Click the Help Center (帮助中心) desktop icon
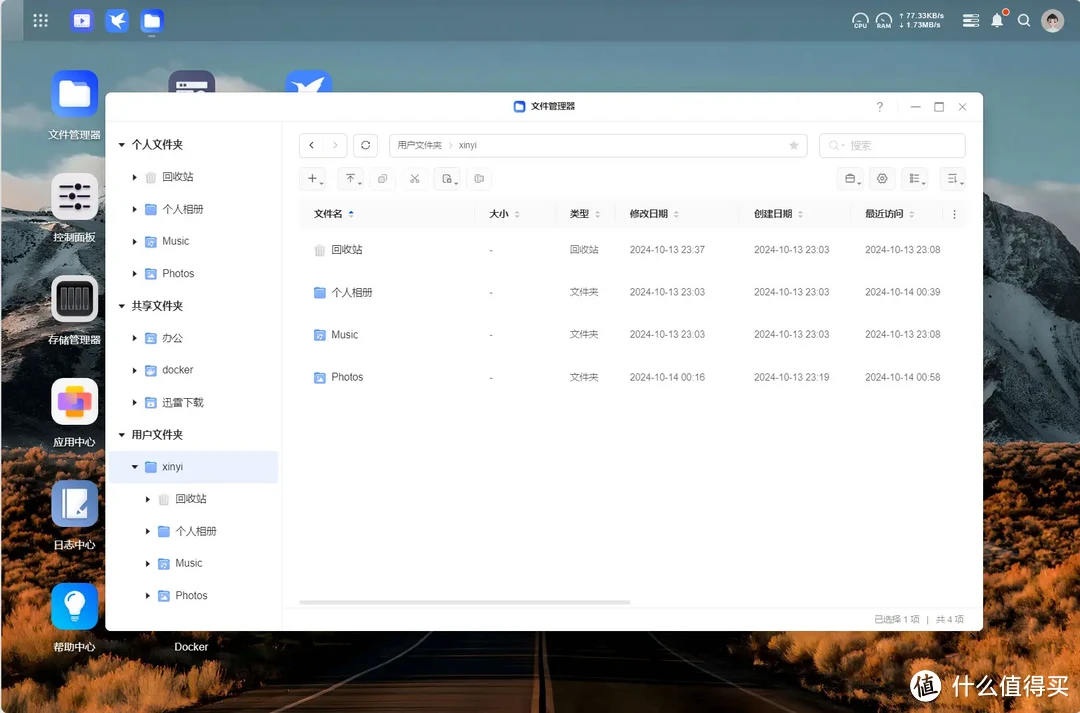1080x713 pixels. point(75,607)
